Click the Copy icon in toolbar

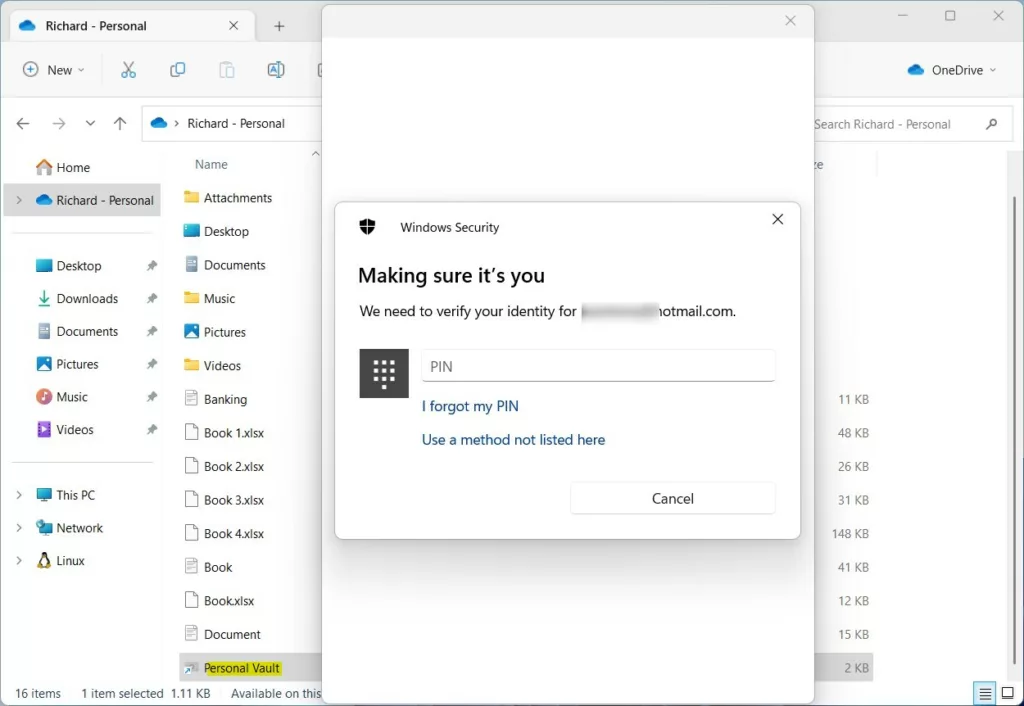178,70
